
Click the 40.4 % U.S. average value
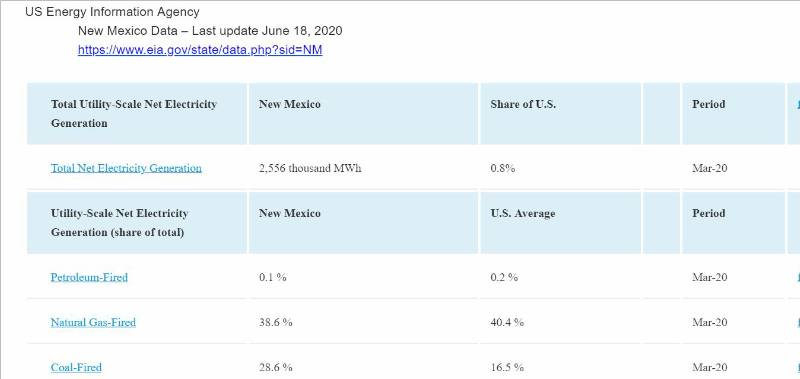[507, 322]
